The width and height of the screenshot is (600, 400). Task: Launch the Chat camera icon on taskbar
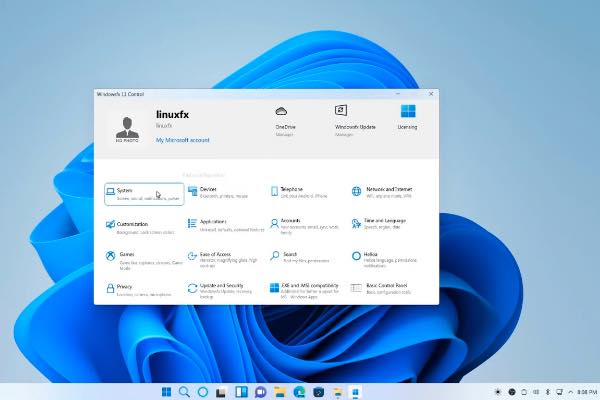[x=261, y=392]
